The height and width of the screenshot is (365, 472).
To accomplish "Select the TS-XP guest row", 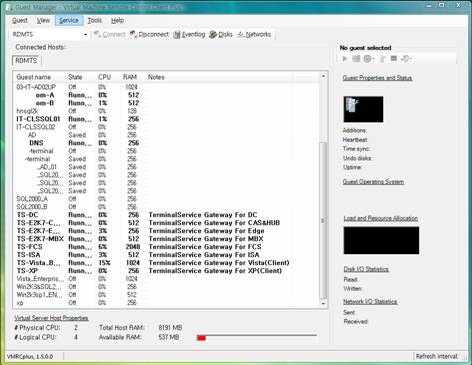I will click(x=167, y=271).
